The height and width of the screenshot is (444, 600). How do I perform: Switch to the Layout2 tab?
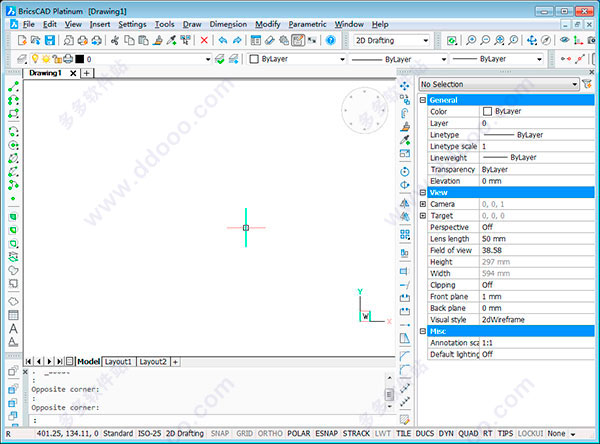(153, 361)
